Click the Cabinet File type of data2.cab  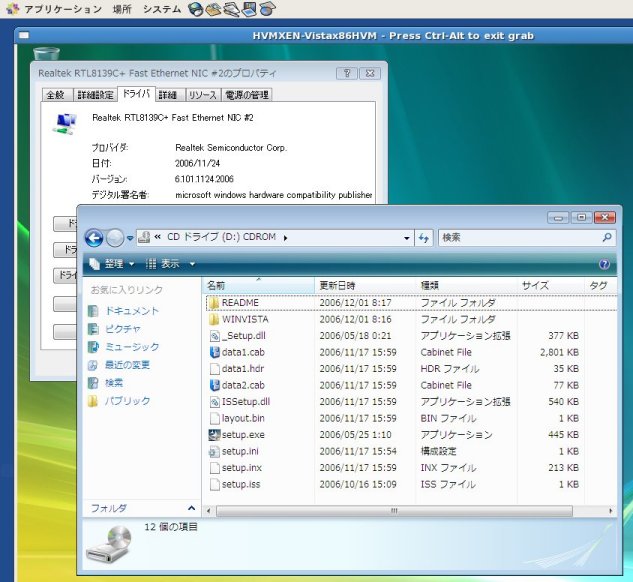(x=446, y=385)
